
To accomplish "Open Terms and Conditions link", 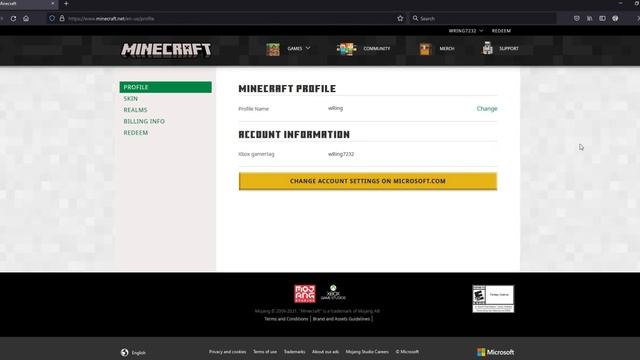I will pos(286,319).
